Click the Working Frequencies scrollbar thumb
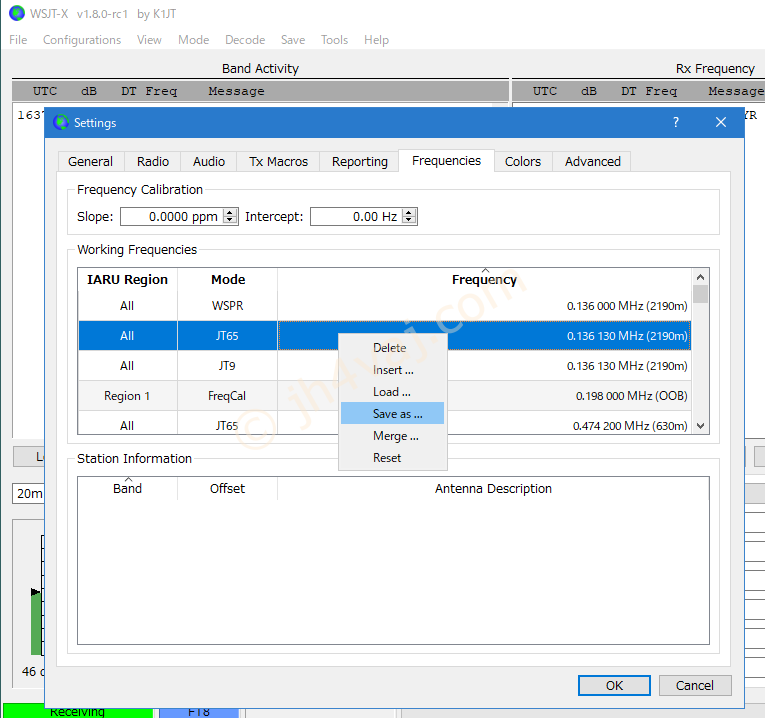765x718 pixels. 701,294
